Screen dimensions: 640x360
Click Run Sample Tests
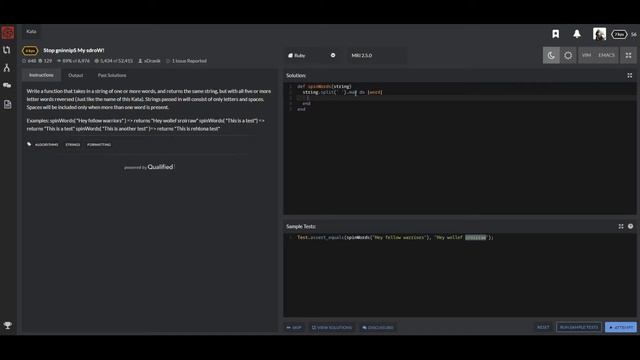coord(579,327)
